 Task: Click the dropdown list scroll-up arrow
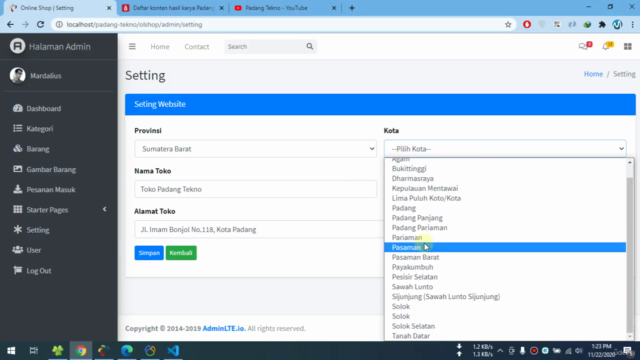tap(630, 162)
